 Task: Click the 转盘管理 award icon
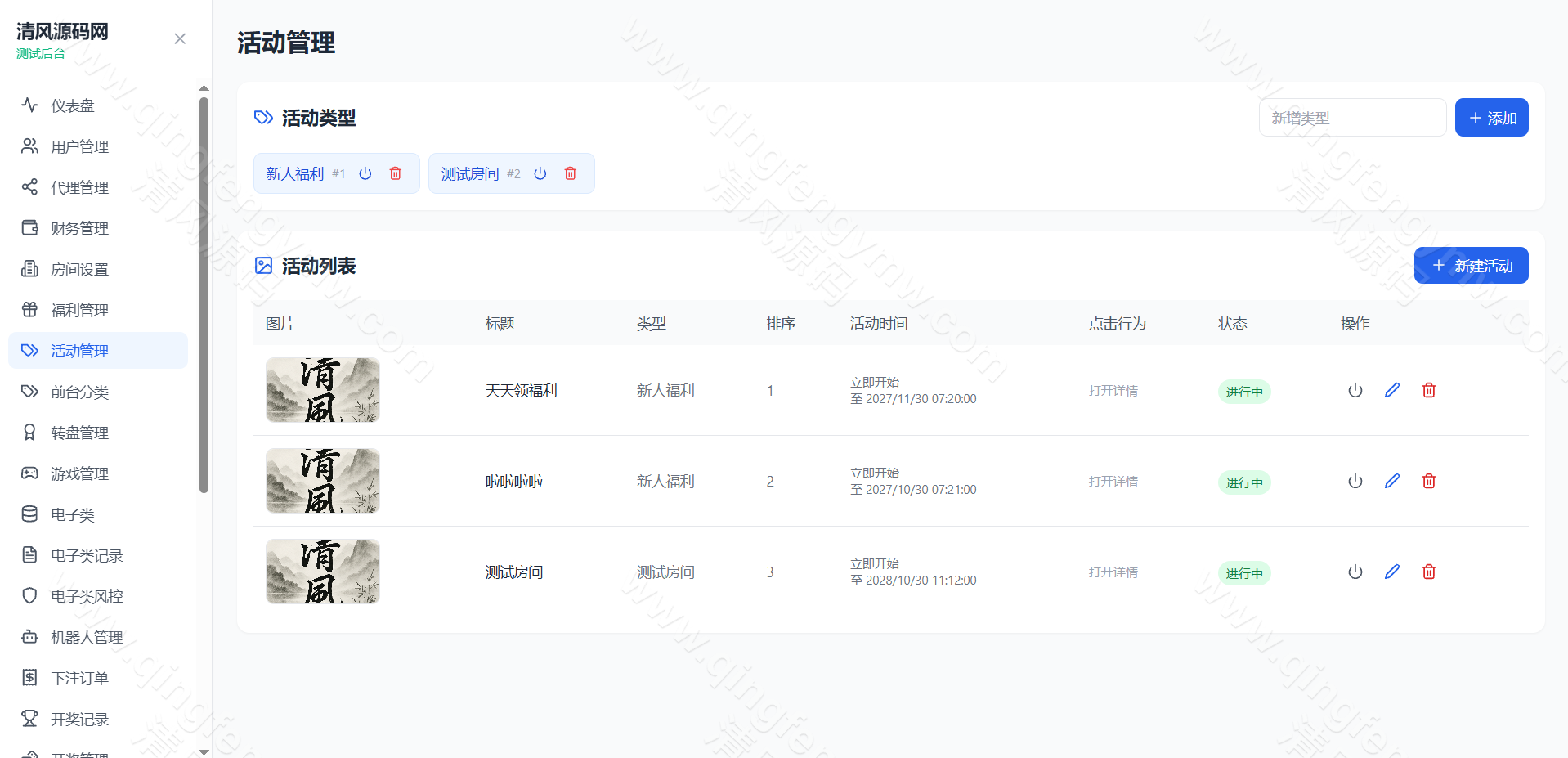tap(29, 432)
